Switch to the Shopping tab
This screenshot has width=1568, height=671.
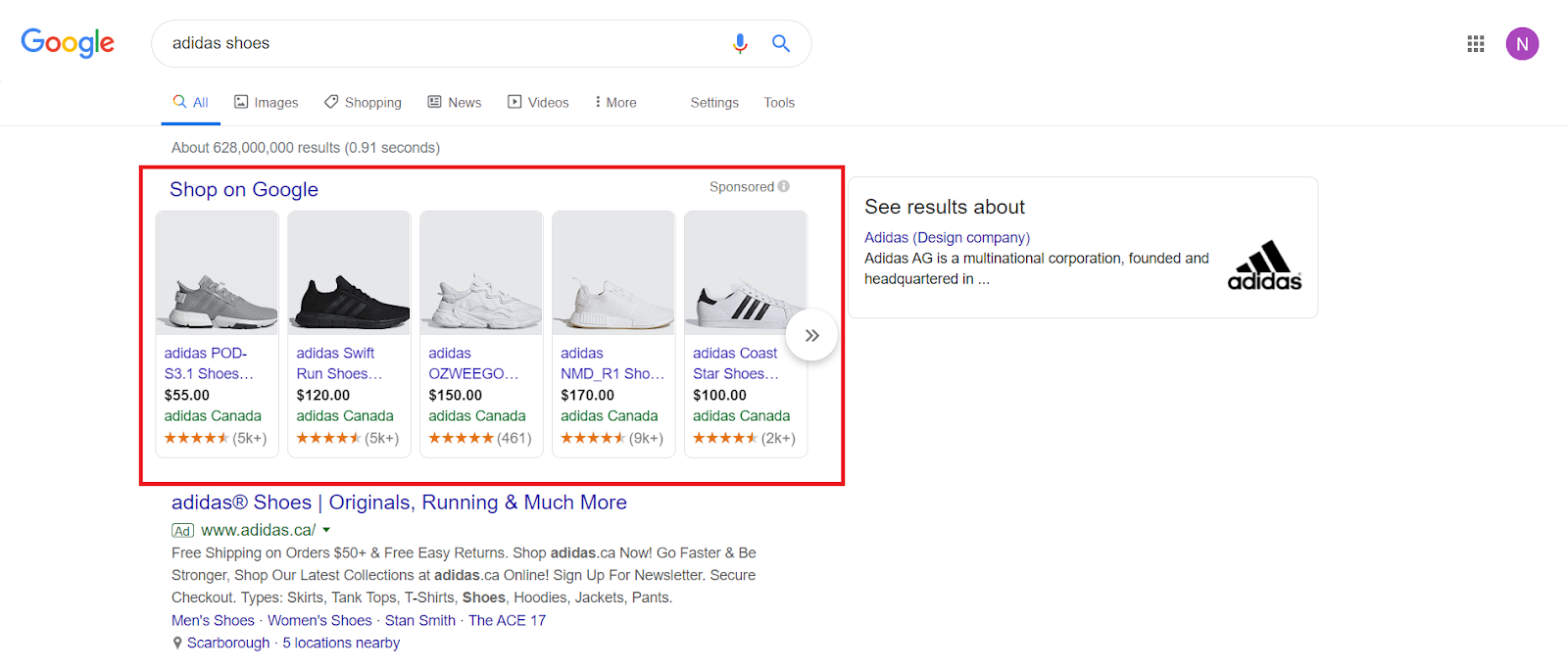(x=363, y=102)
